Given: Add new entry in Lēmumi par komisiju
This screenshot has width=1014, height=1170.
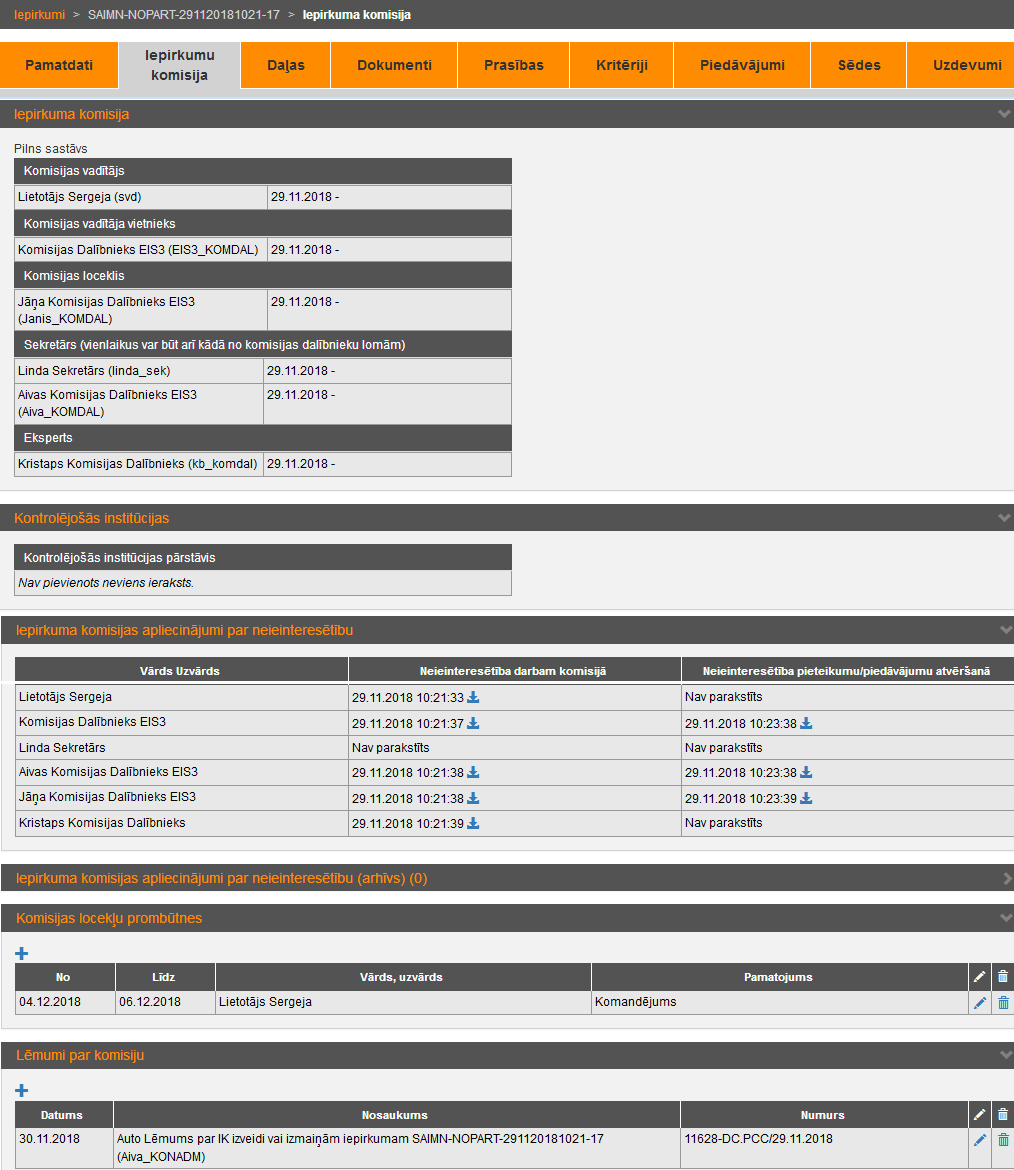Looking at the screenshot, I should (x=22, y=1091).
